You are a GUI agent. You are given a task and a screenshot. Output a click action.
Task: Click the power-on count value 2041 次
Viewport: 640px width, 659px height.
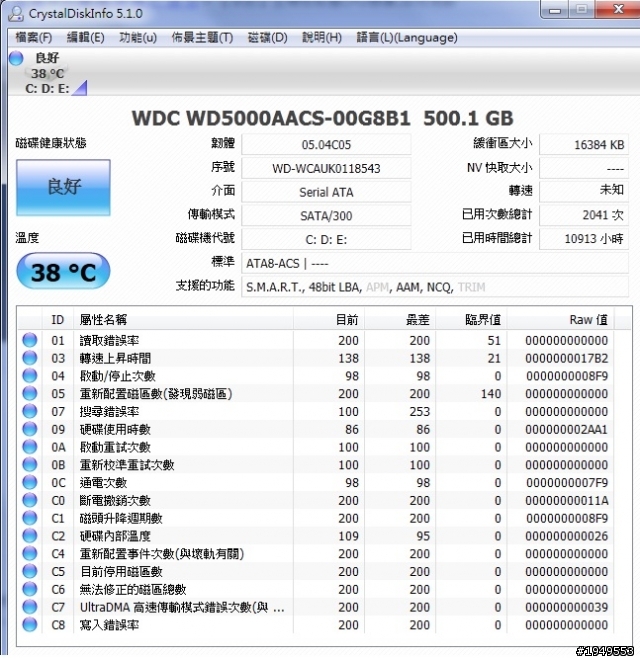pos(584,215)
